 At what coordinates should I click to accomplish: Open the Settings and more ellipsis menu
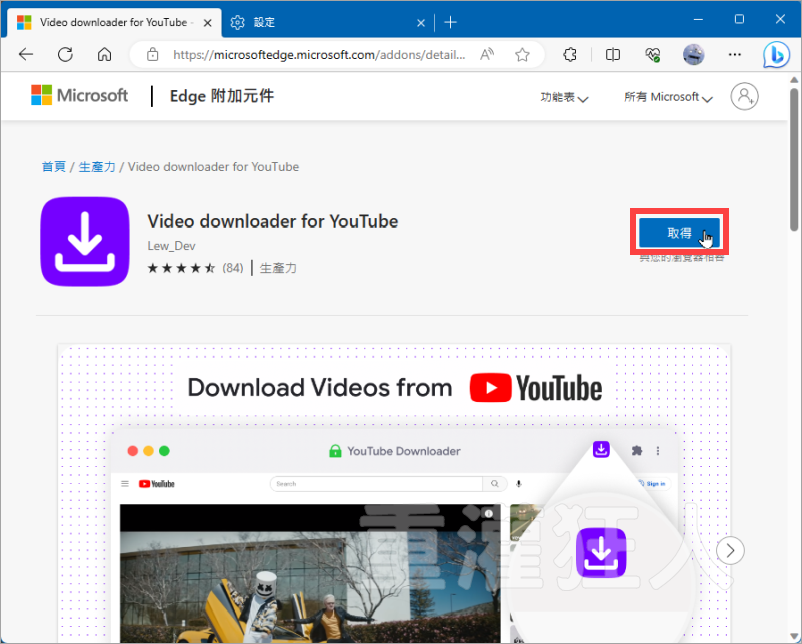[x=735, y=54]
